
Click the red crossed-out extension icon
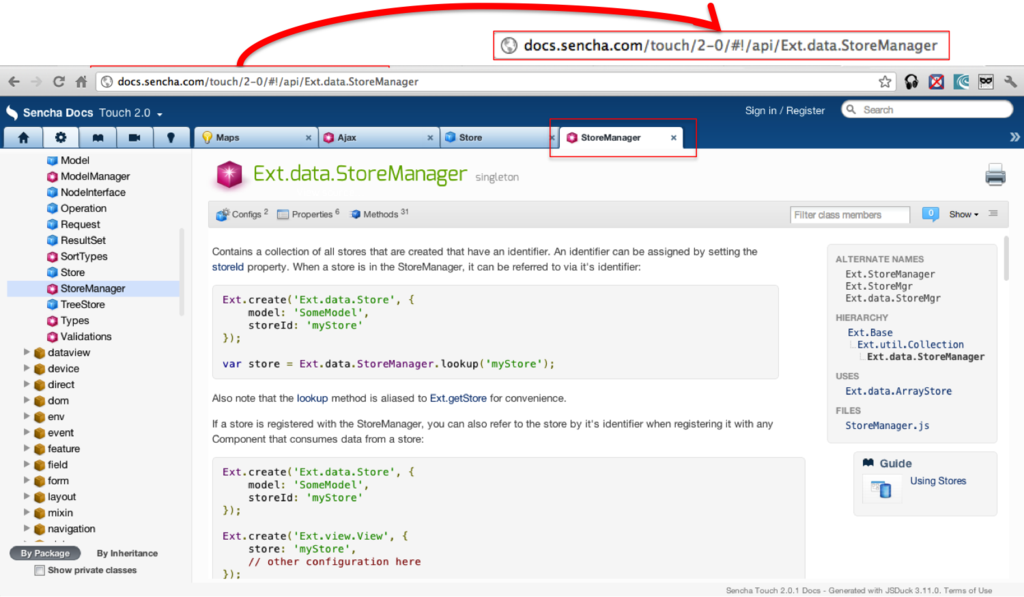coord(936,82)
